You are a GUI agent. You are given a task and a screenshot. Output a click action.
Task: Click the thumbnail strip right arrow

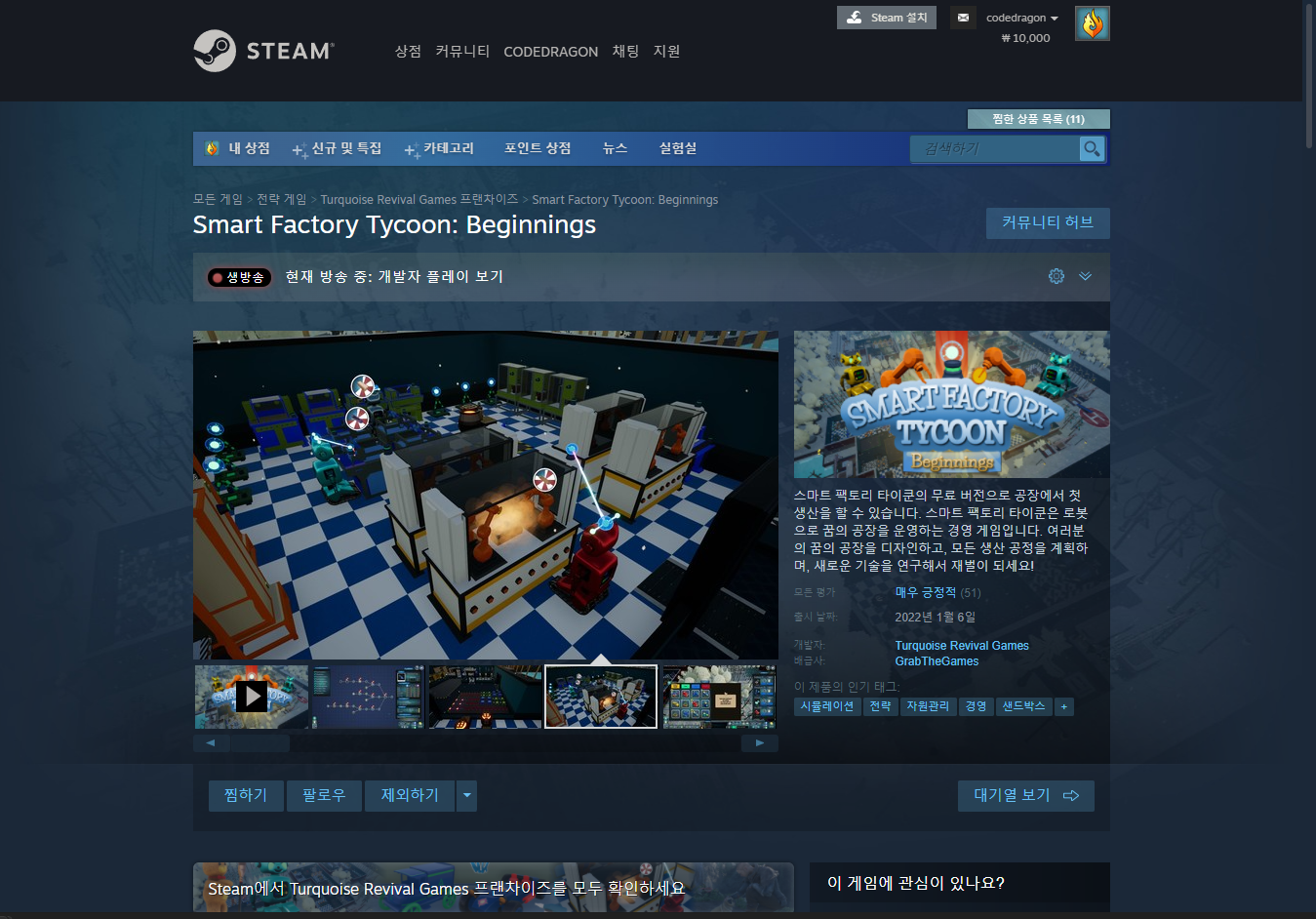pos(760,742)
